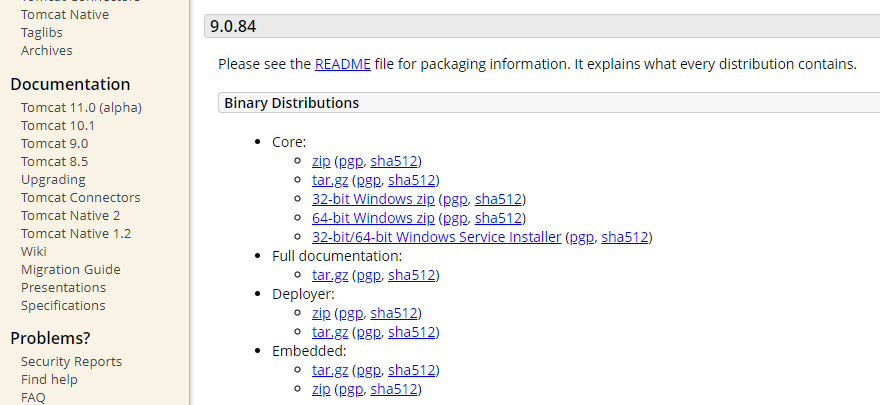Open sha512 for Windows Service Installer

click(x=625, y=237)
